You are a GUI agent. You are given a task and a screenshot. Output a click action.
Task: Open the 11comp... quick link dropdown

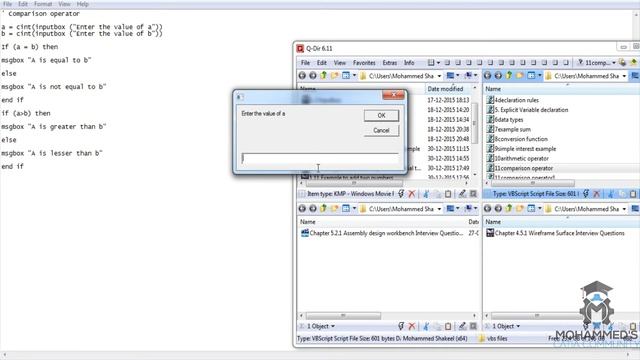tap(613, 63)
